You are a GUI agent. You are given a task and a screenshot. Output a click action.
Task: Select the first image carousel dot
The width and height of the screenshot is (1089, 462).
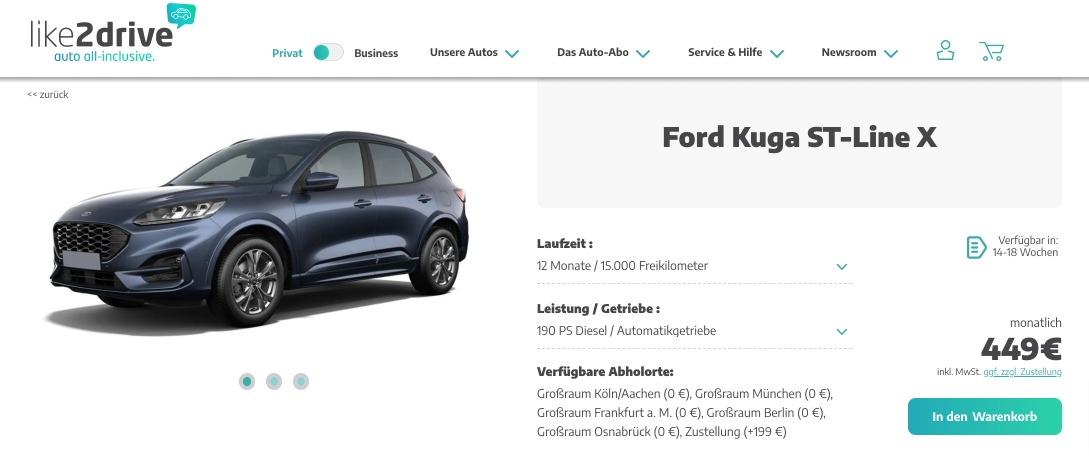247,381
